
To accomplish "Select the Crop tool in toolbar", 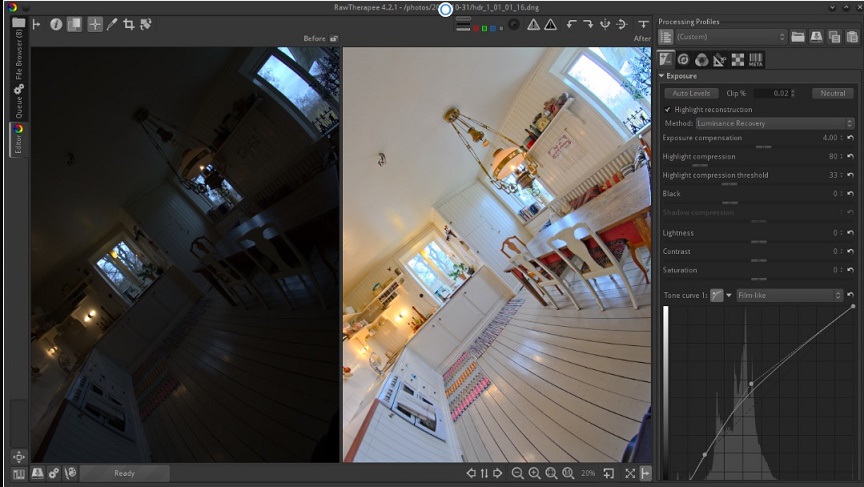I will (x=128, y=24).
